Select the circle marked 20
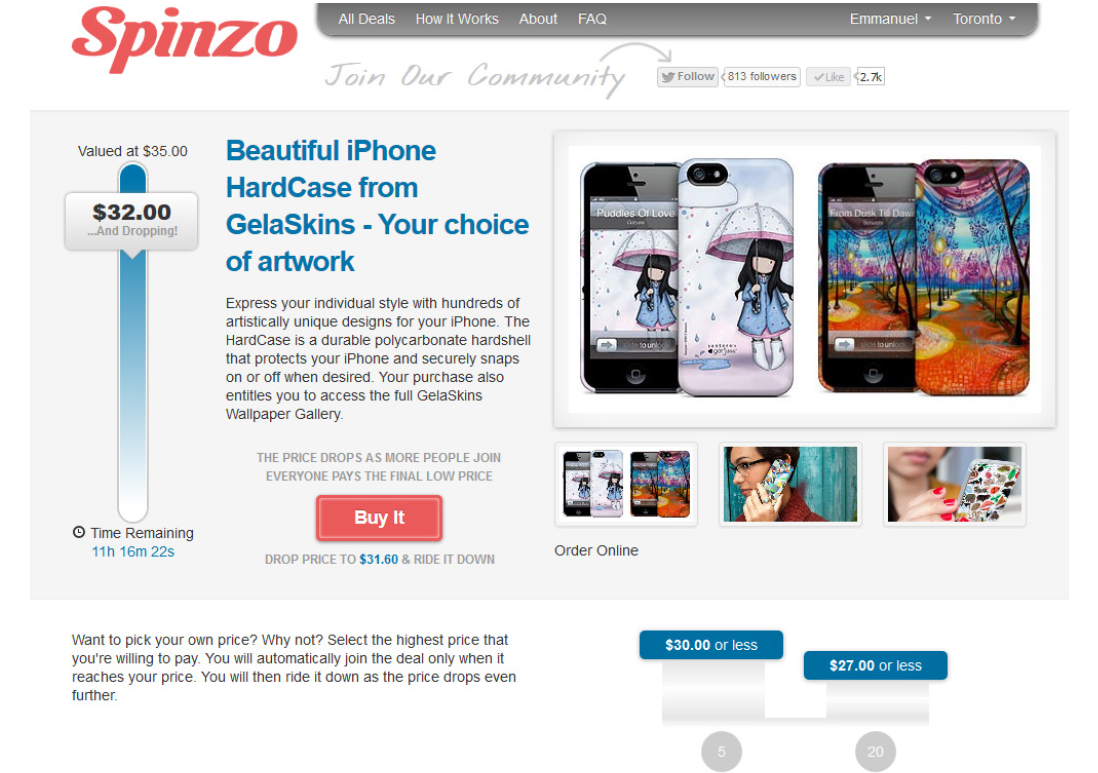The image size is (1098, 773). (875, 751)
